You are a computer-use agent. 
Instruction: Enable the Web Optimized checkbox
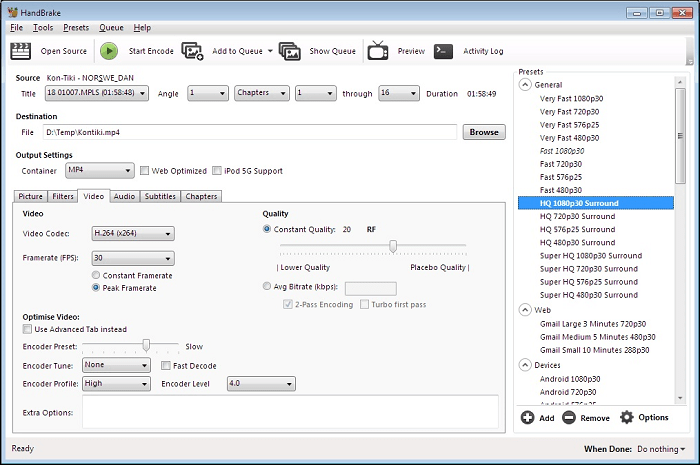pyautogui.click(x=145, y=171)
